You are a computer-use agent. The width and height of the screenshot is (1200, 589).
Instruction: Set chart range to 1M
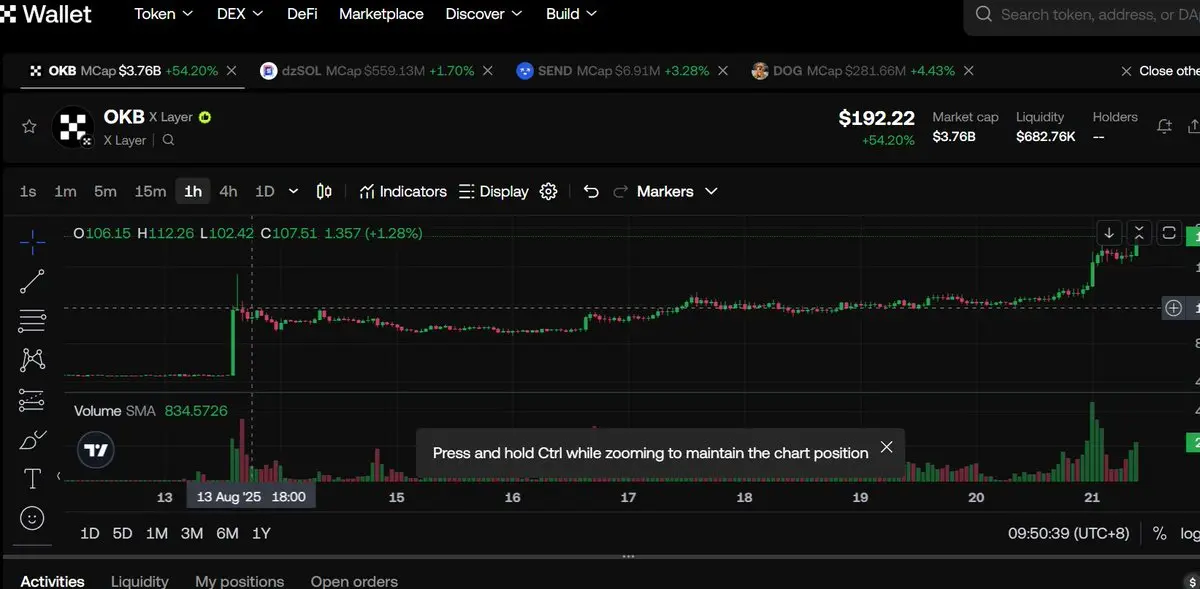coord(157,534)
